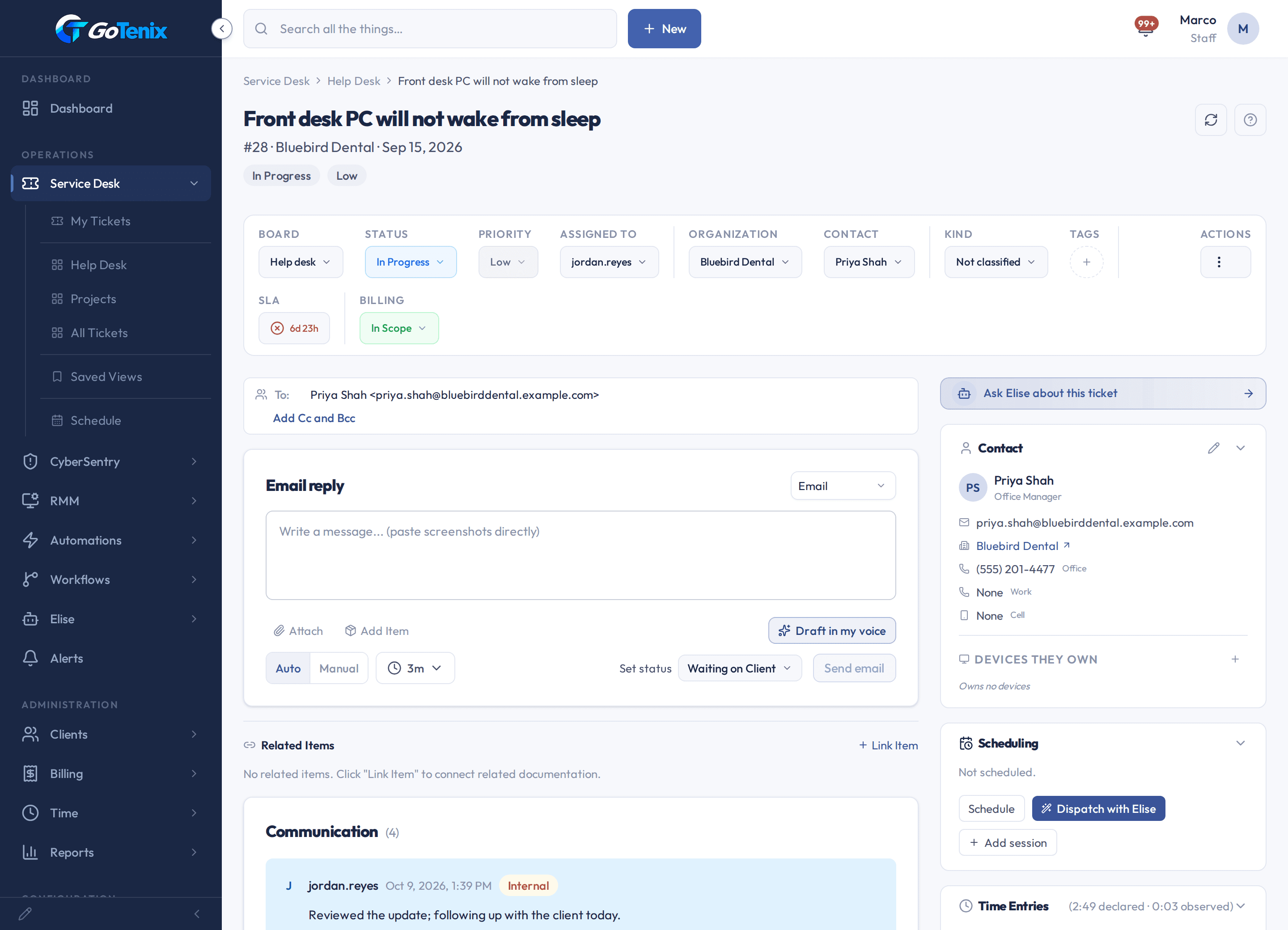
Task: Add a tag with the dashed plus circle
Action: click(x=1086, y=262)
